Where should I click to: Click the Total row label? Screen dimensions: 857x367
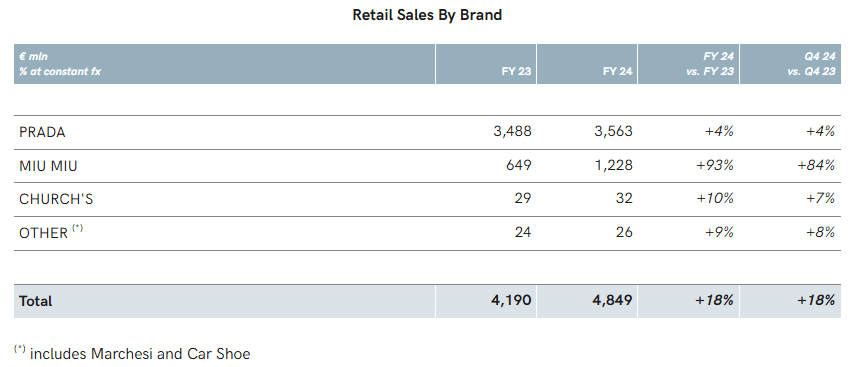point(36,301)
